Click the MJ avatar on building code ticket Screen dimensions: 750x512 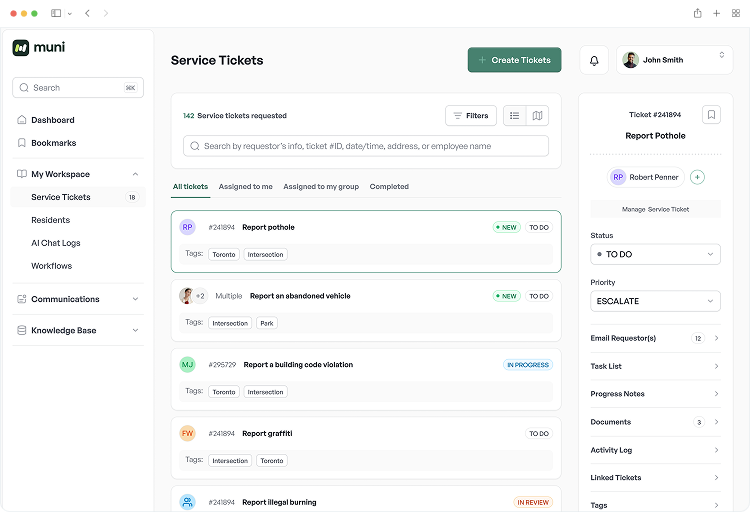click(x=187, y=365)
